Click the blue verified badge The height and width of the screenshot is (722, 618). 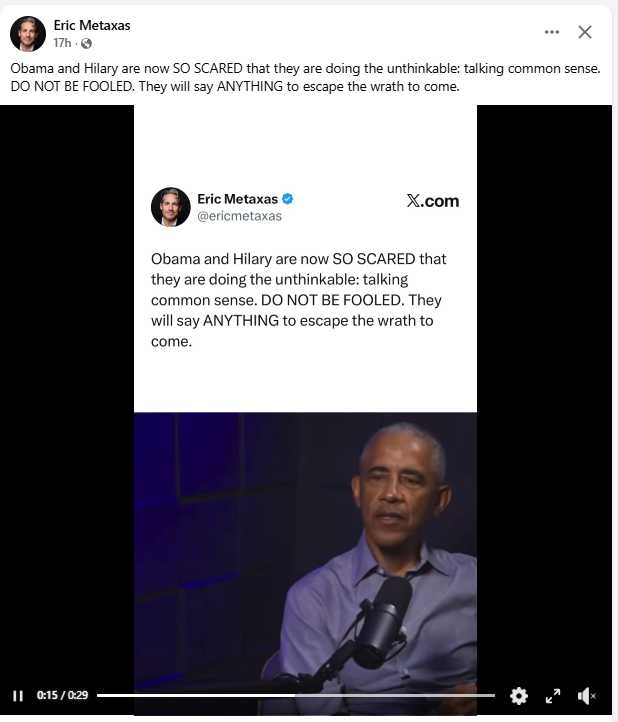point(287,199)
